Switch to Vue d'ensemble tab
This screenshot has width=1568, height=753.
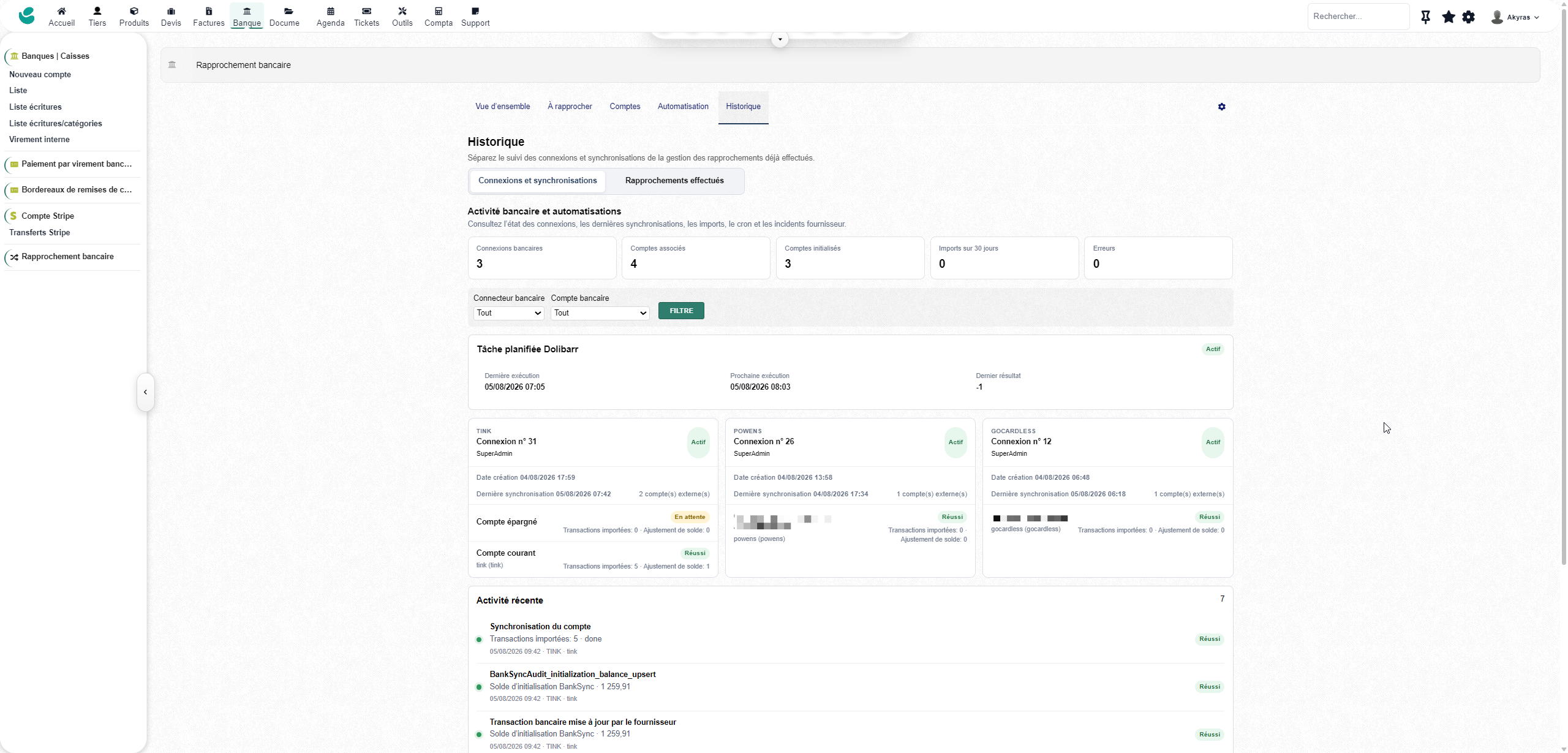pyautogui.click(x=502, y=107)
